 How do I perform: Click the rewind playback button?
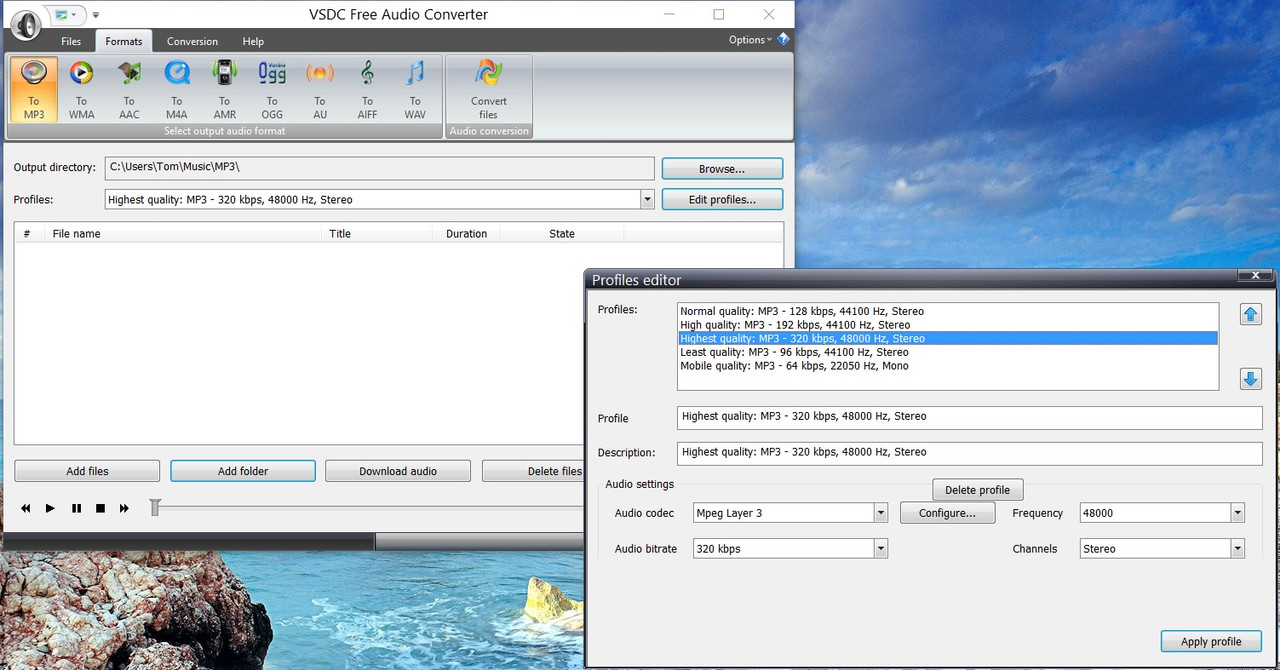click(x=26, y=509)
